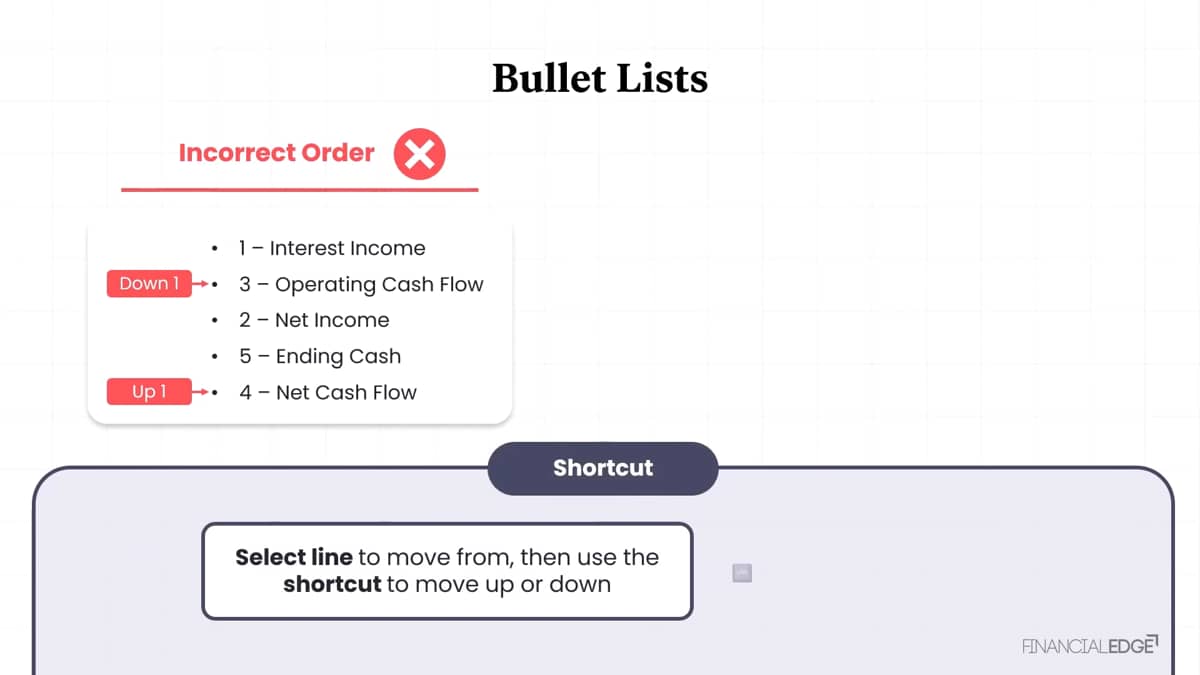Click the Shortcut pill label
This screenshot has height=675, width=1200.
pos(603,468)
